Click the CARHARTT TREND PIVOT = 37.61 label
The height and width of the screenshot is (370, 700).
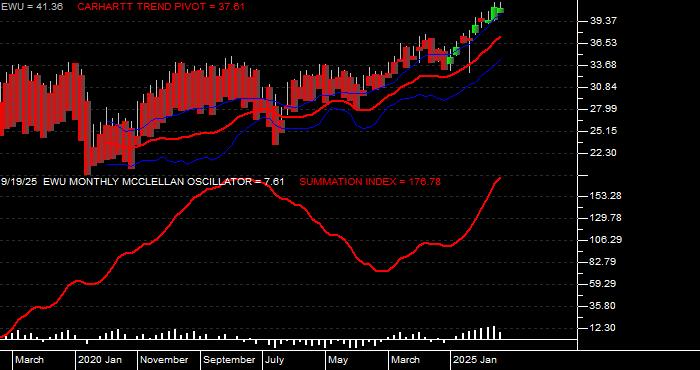click(x=161, y=7)
